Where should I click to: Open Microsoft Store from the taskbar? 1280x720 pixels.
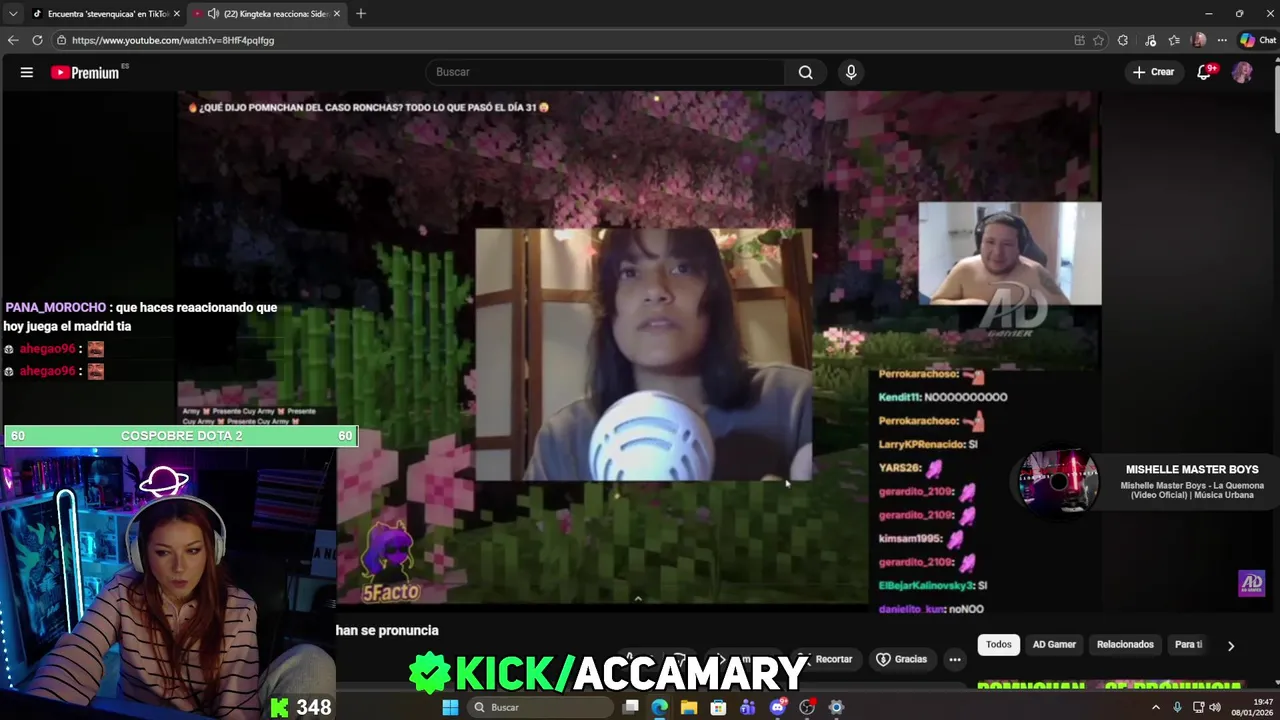tap(718, 707)
